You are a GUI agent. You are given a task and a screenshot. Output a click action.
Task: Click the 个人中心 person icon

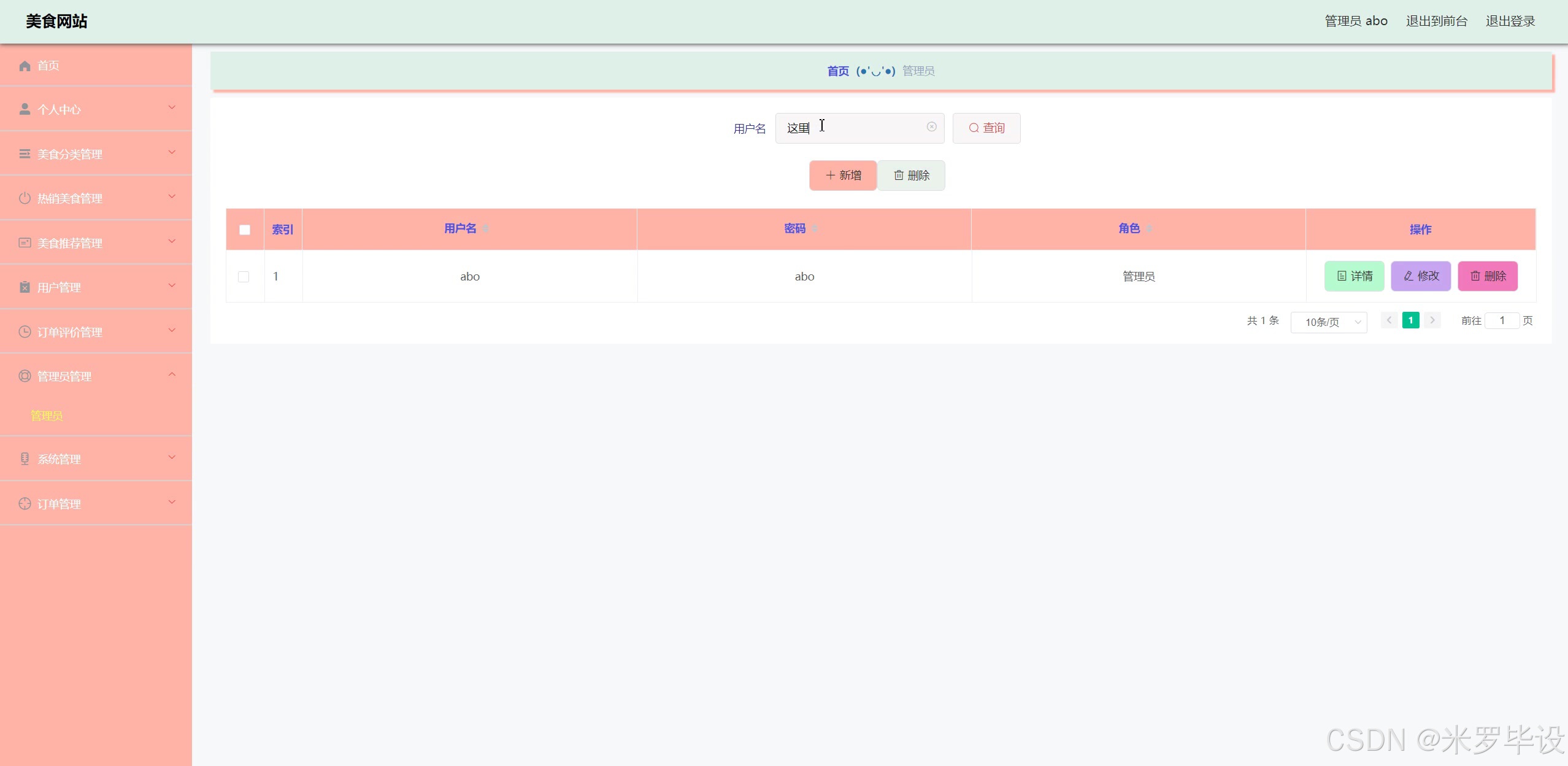(25, 109)
